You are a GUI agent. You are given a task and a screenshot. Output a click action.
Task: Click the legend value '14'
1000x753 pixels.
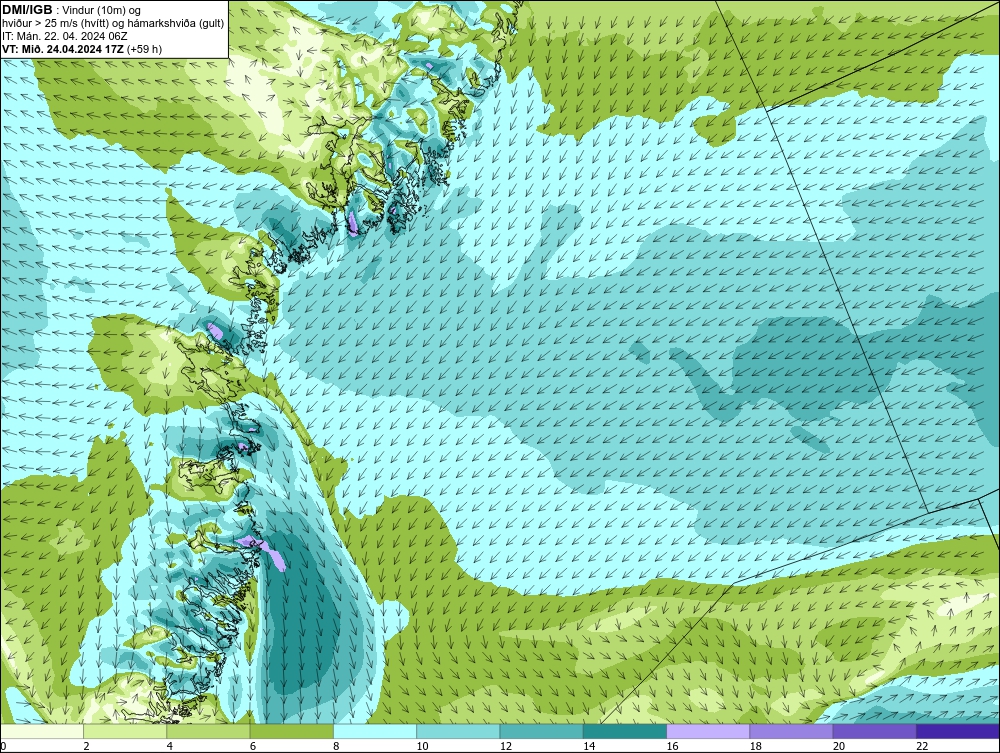[x=589, y=746]
